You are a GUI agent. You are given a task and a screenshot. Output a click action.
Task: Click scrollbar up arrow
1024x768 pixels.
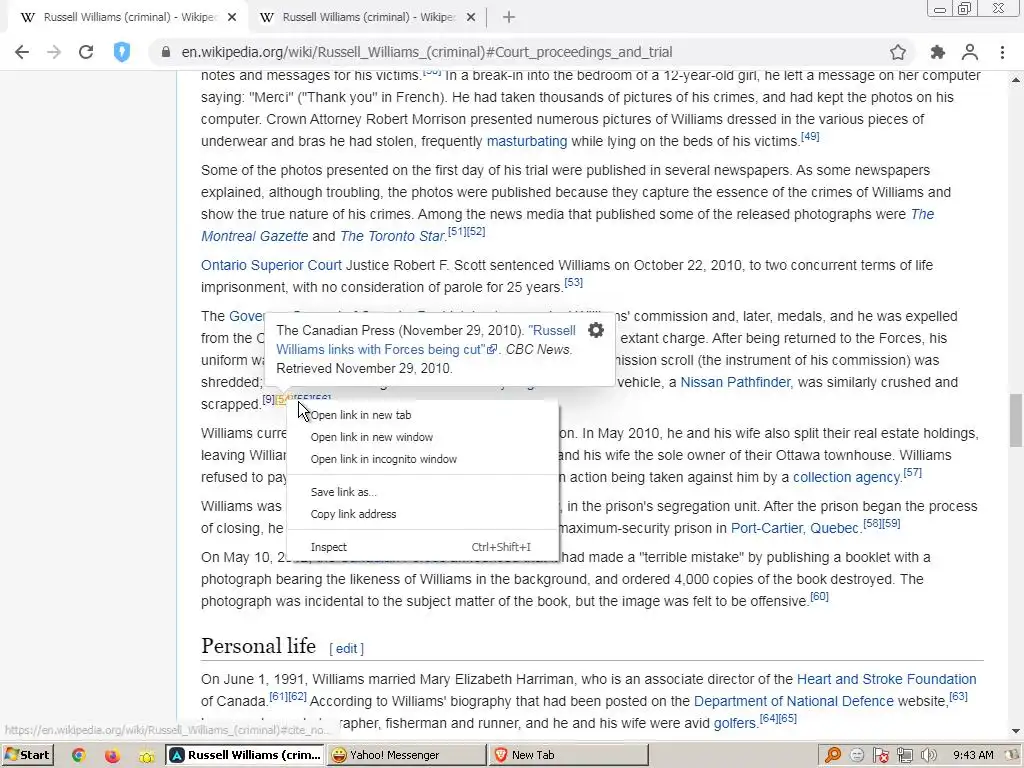1016,80
